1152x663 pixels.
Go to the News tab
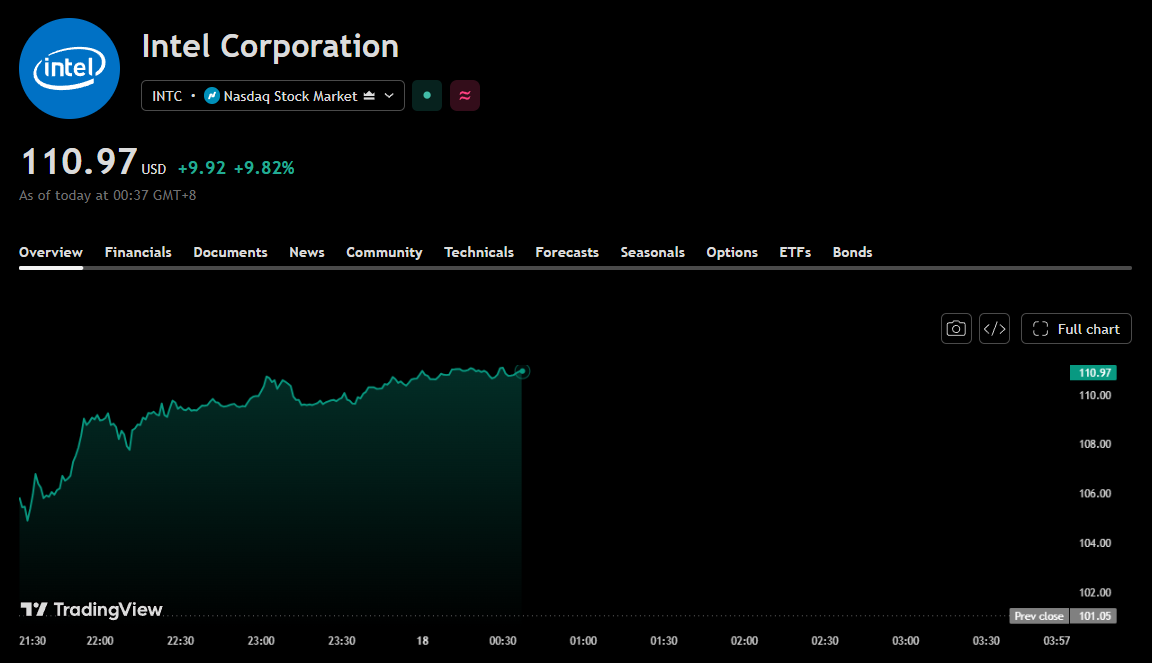click(306, 252)
